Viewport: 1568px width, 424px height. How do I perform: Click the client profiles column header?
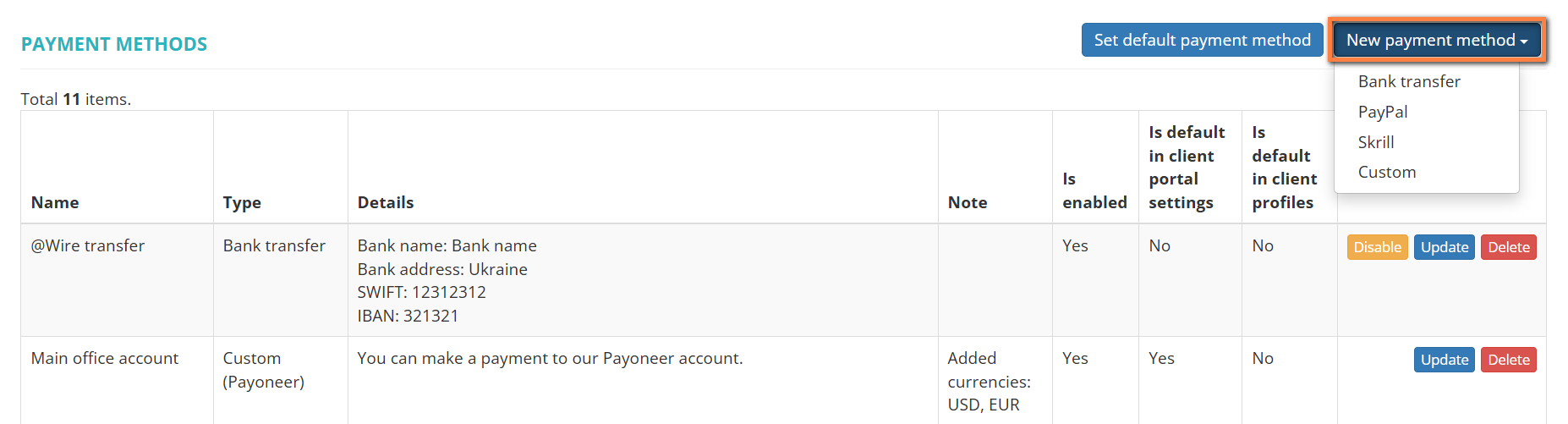pyautogui.click(x=1284, y=168)
